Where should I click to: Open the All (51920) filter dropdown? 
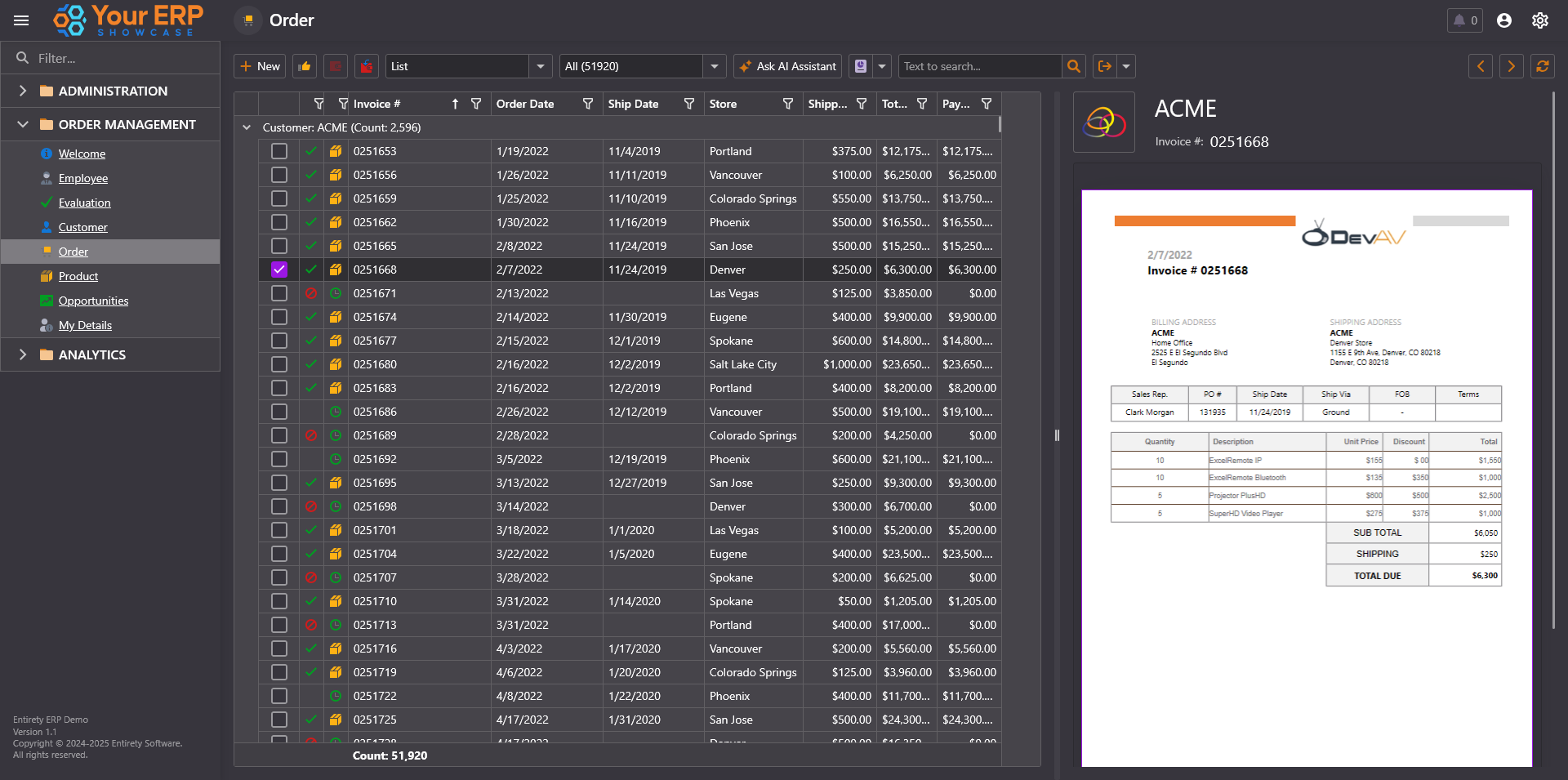(x=714, y=66)
